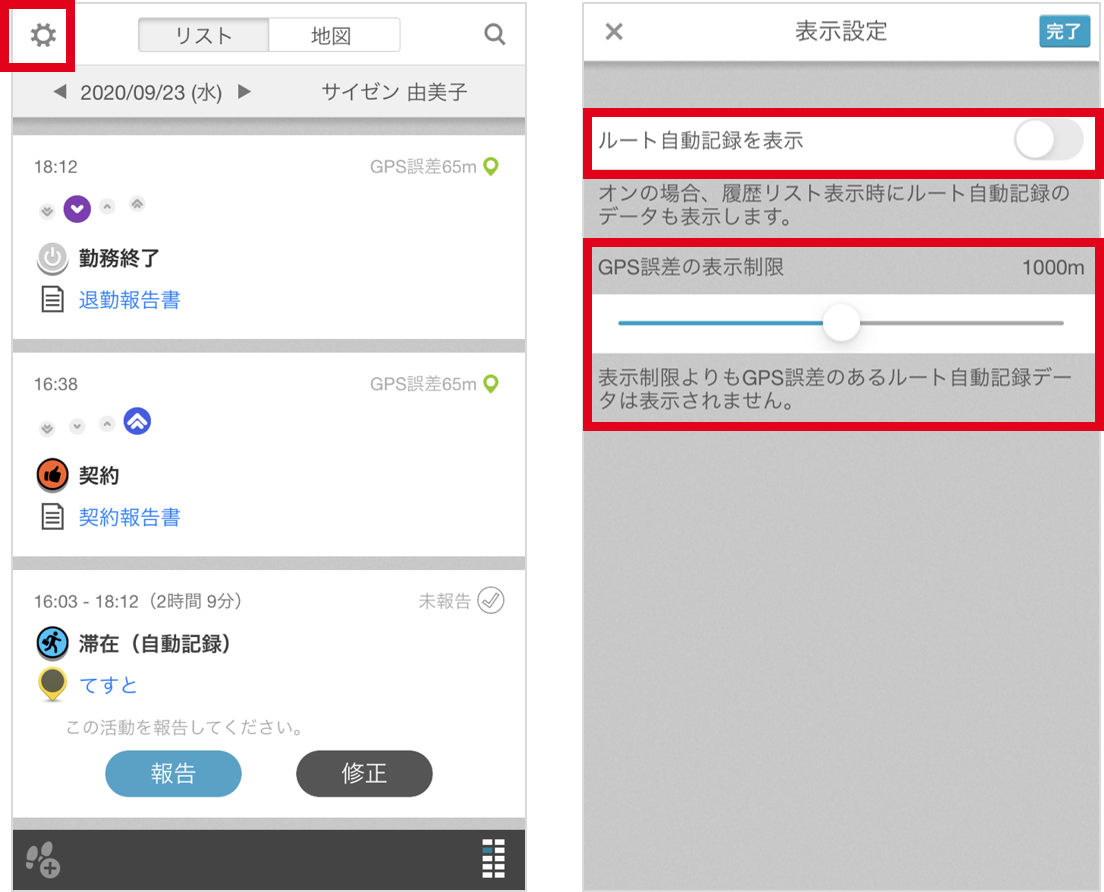Screen dimensions: 1104x892
Task: Click the grey right section of GPS slider track
Action: tap(962, 323)
